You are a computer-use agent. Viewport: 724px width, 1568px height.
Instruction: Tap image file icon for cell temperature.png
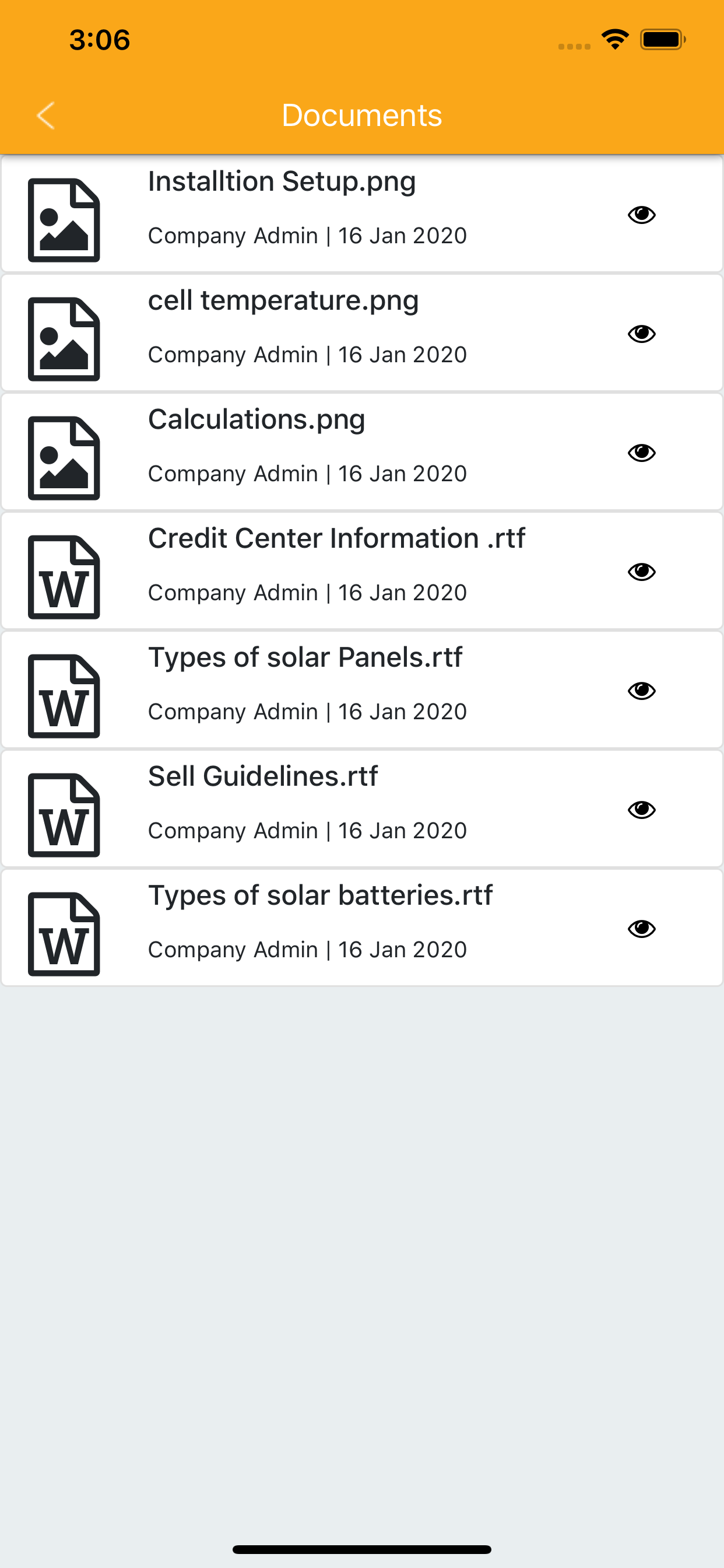coord(64,339)
